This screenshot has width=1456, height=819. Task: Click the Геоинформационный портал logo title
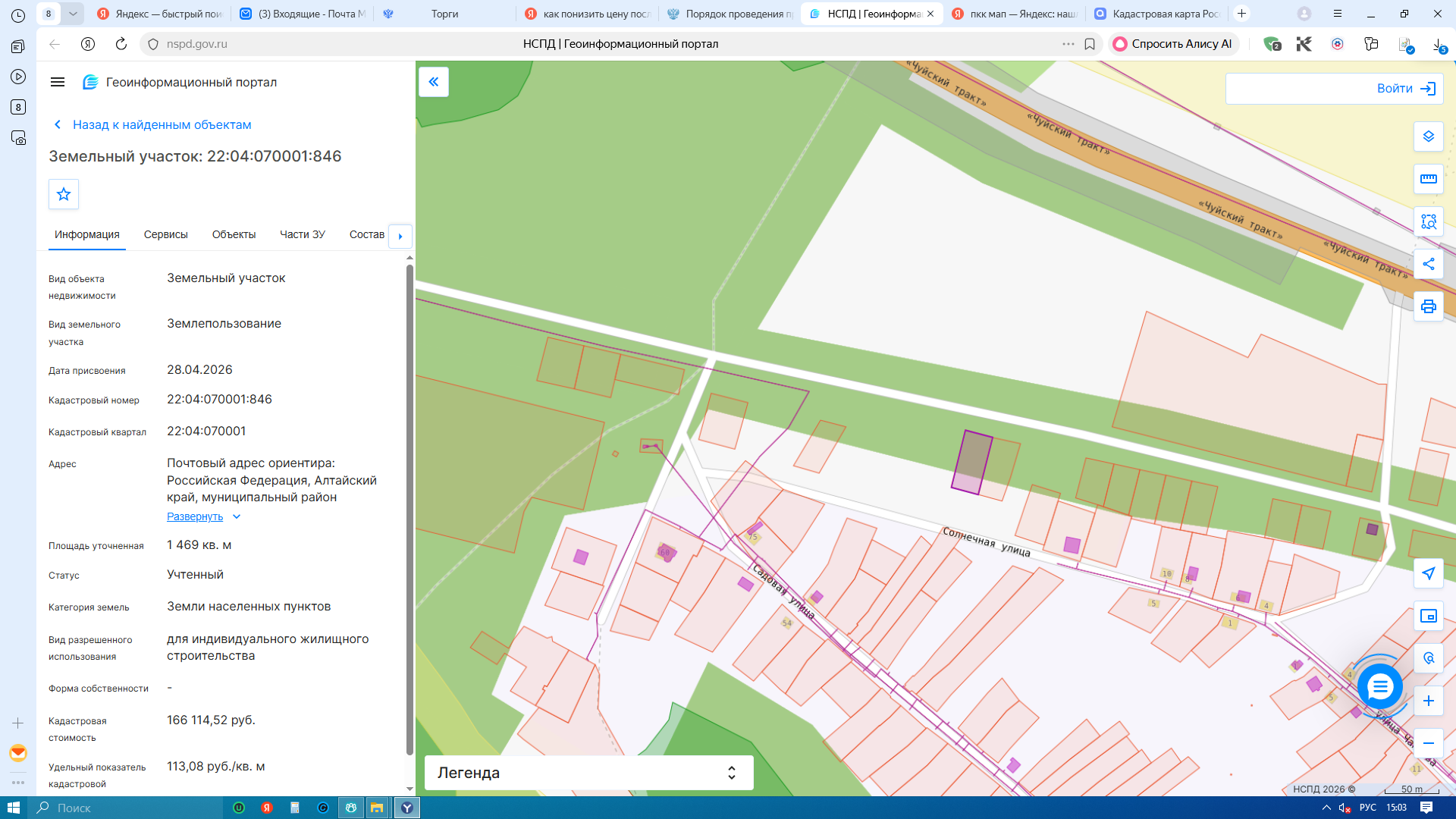pyautogui.click(x=180, y=82)
